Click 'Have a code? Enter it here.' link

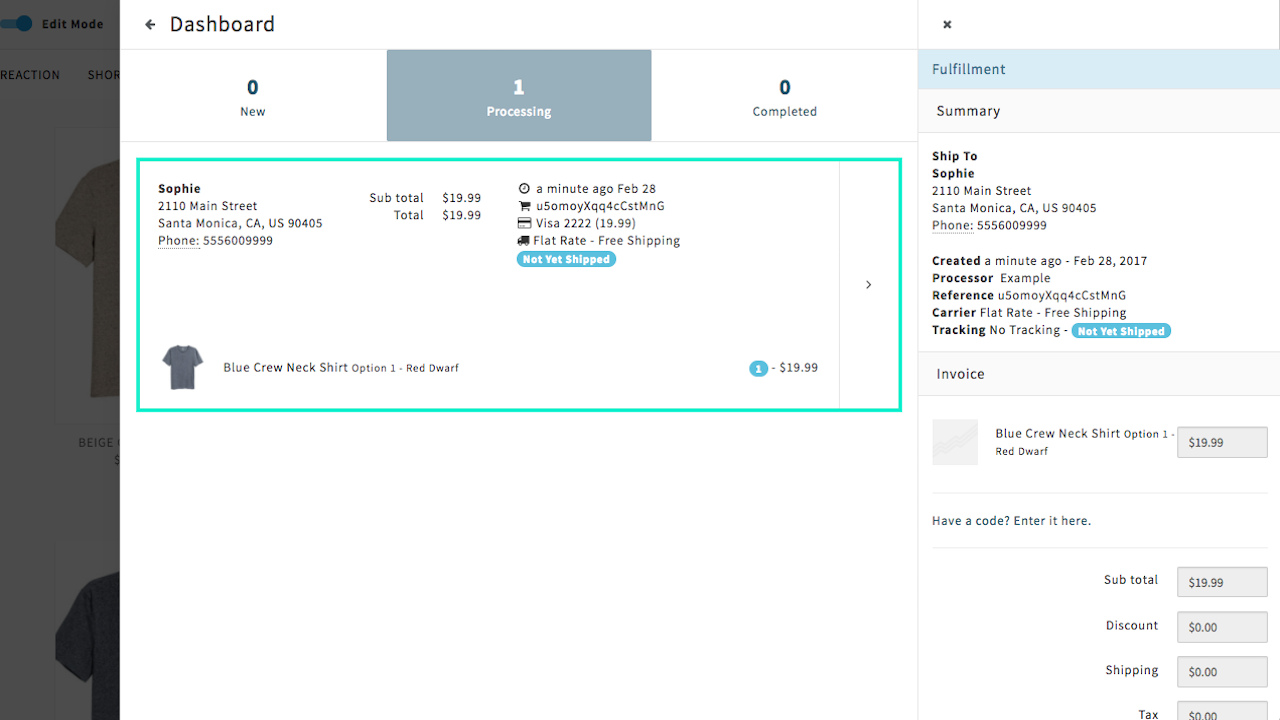(1011, 521)
